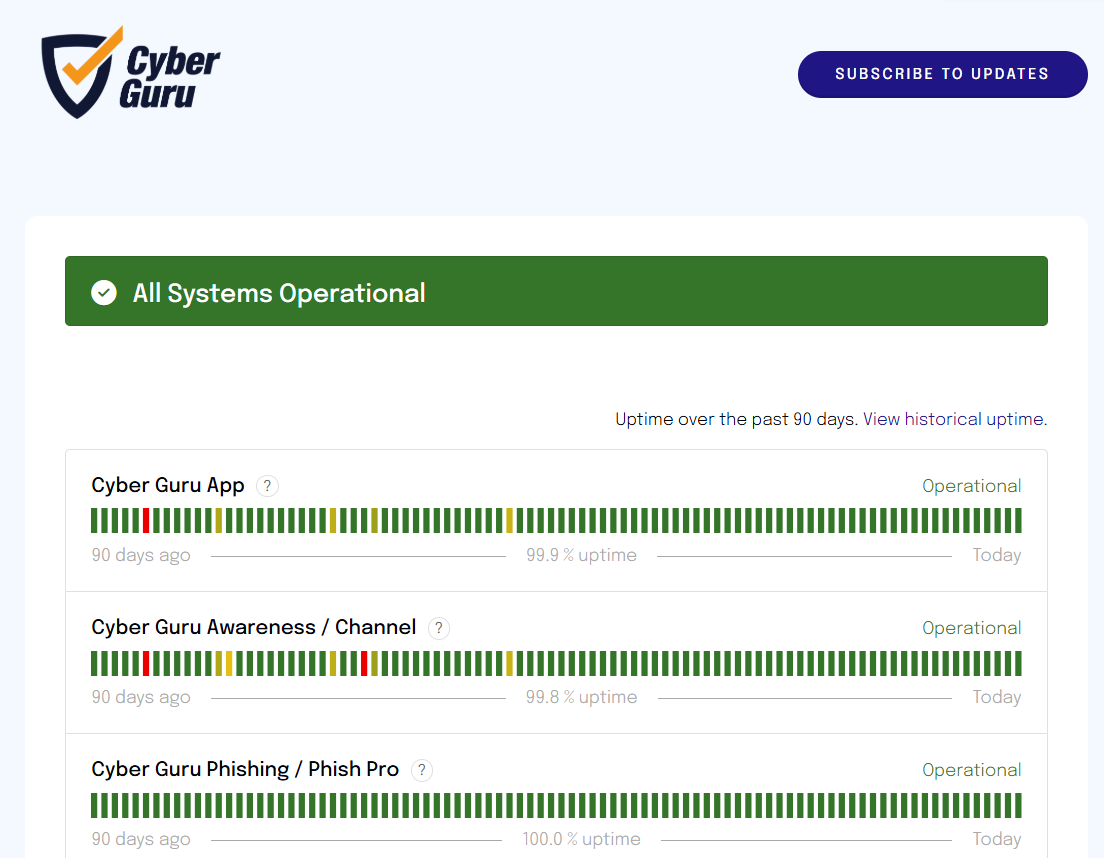Click Operational status of Awareness / Channel

coord(972,628)
